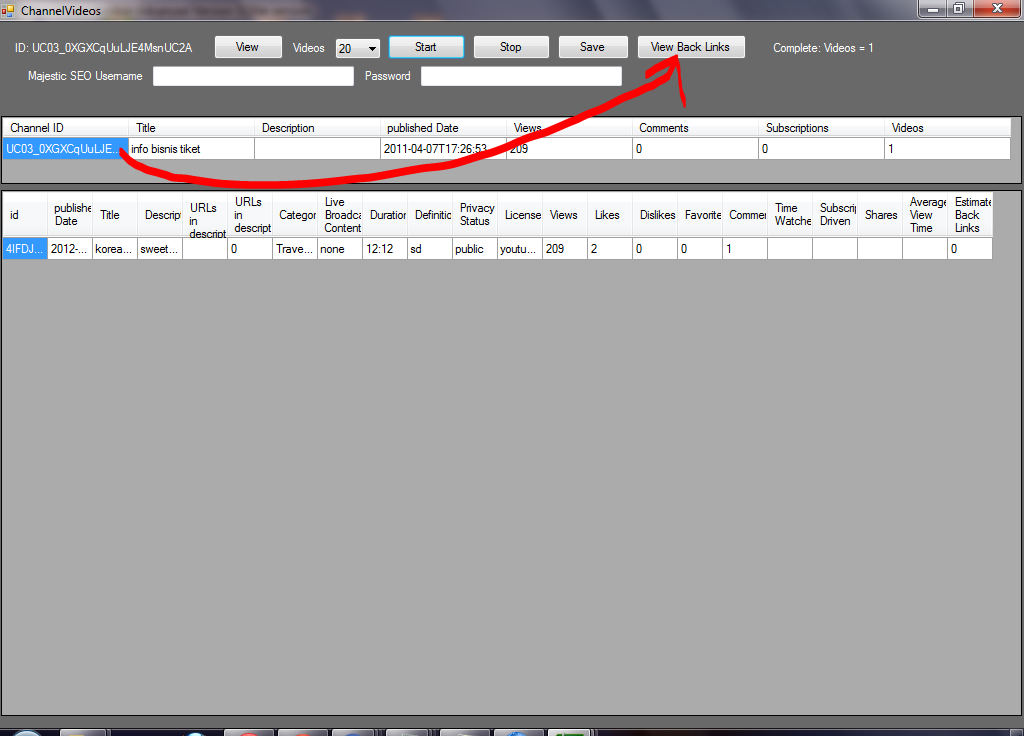Open the Videos count dropdown showing 20
The image size is (1024, 736).
pyautogui.click(x=357, y=48)
